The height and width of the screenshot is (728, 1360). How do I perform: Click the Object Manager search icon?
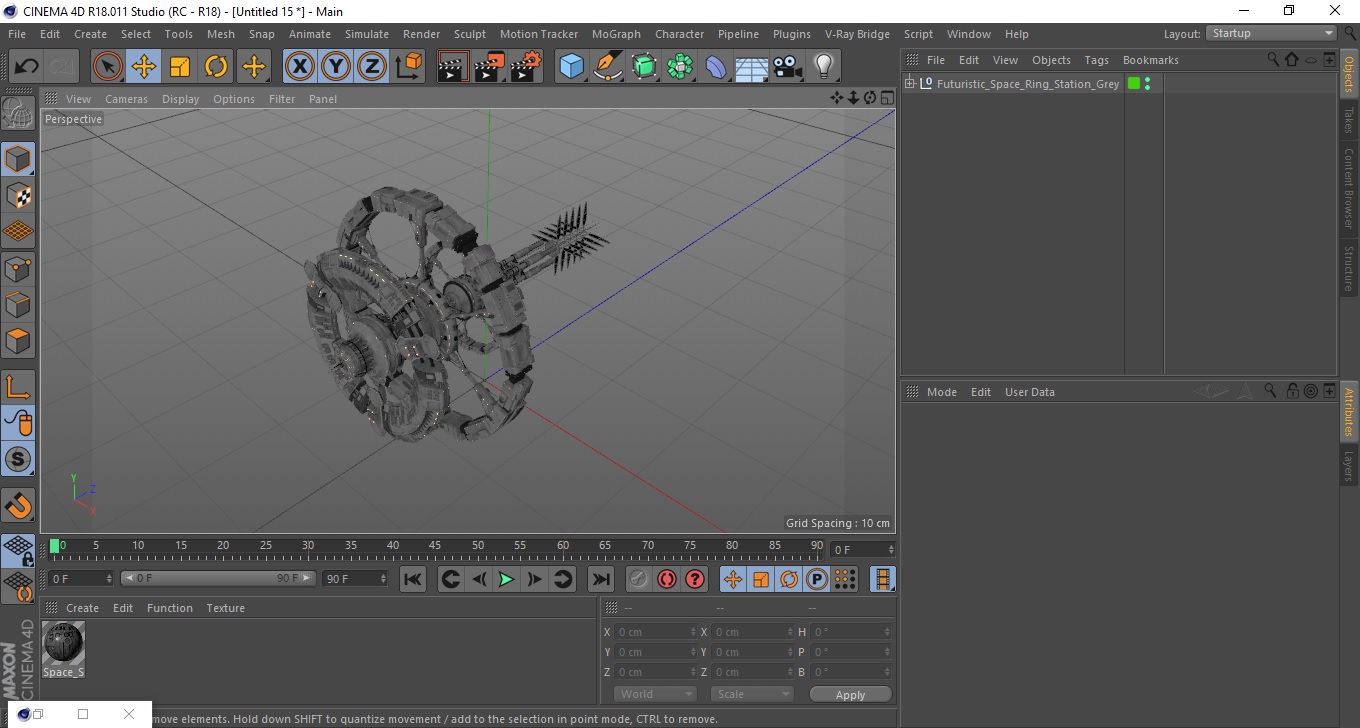(x=1273, y=60)
